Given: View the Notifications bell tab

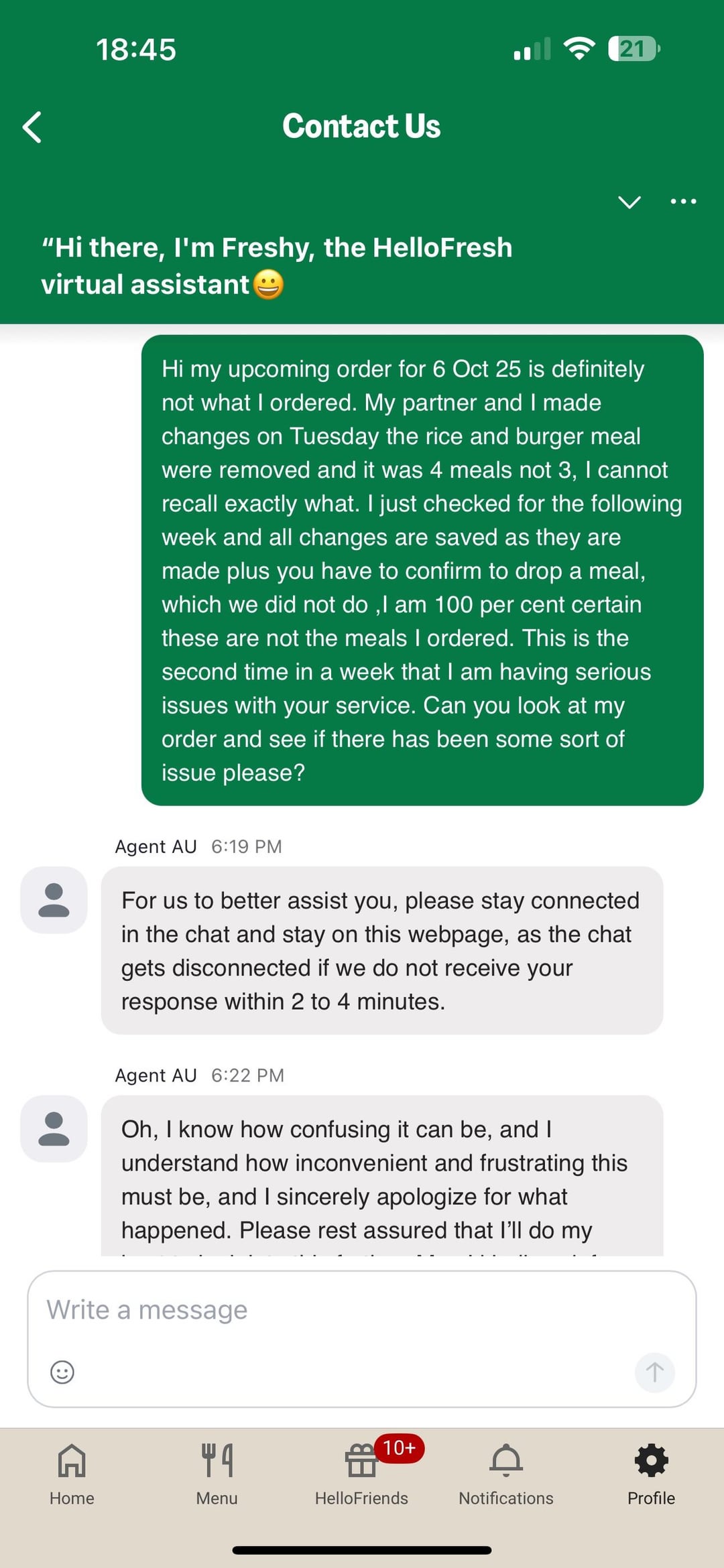Looking at the screenshot, I should coord(506,1472).
